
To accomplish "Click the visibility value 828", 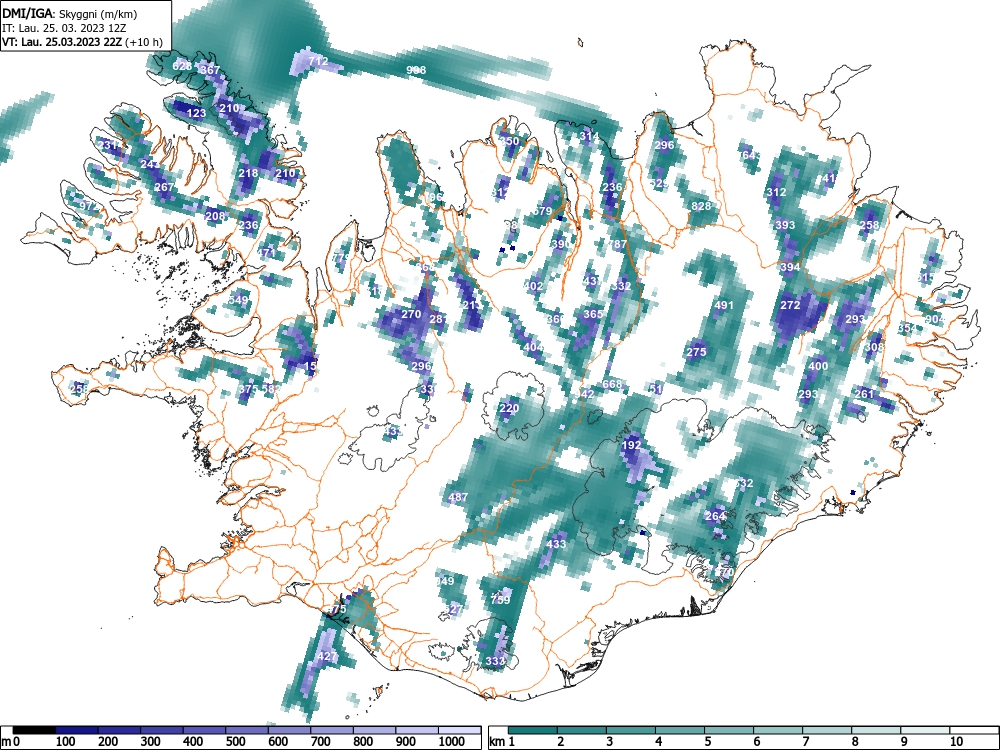I will 701,206.
